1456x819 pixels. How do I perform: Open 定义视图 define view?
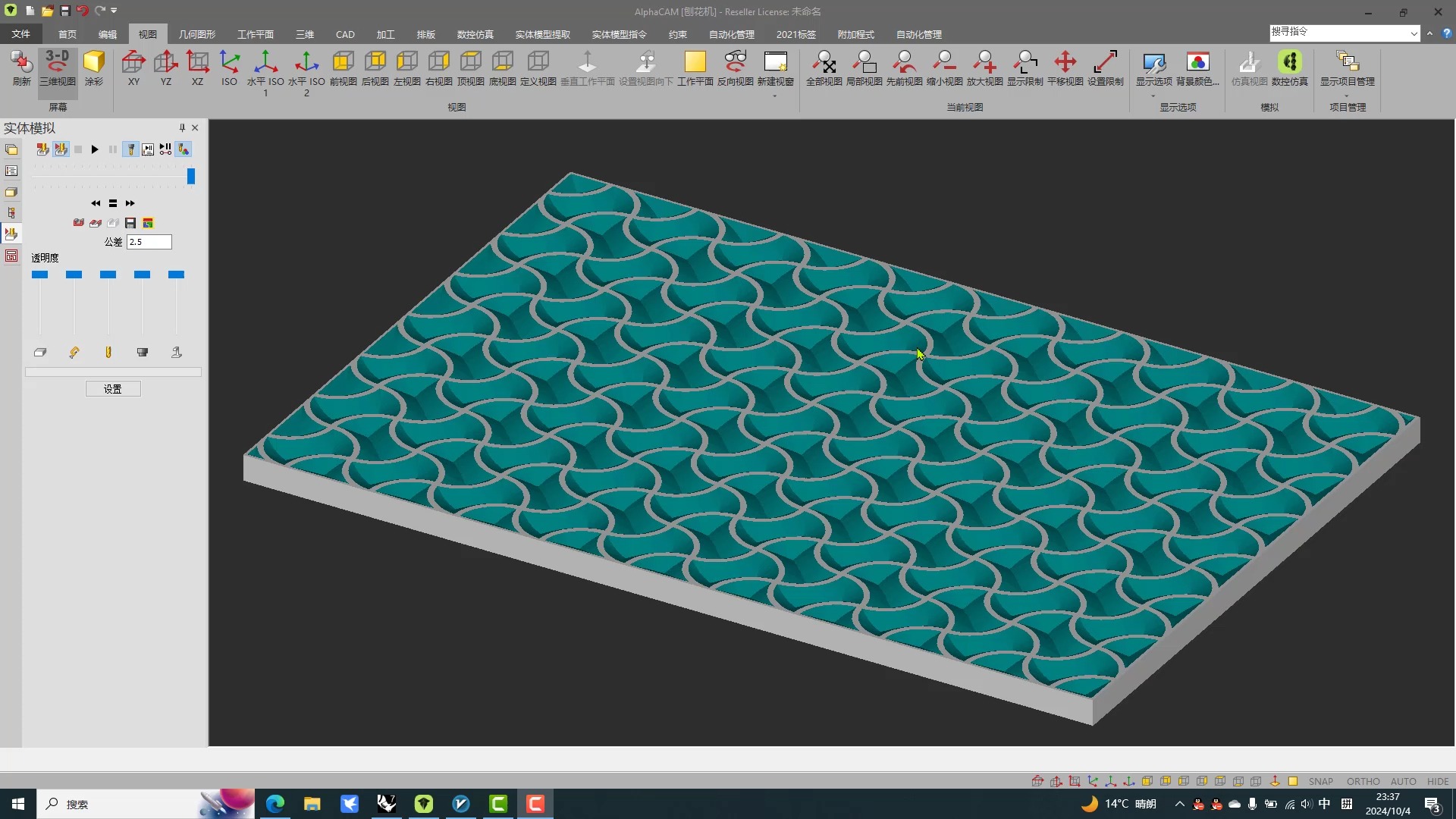coord(538,68)
